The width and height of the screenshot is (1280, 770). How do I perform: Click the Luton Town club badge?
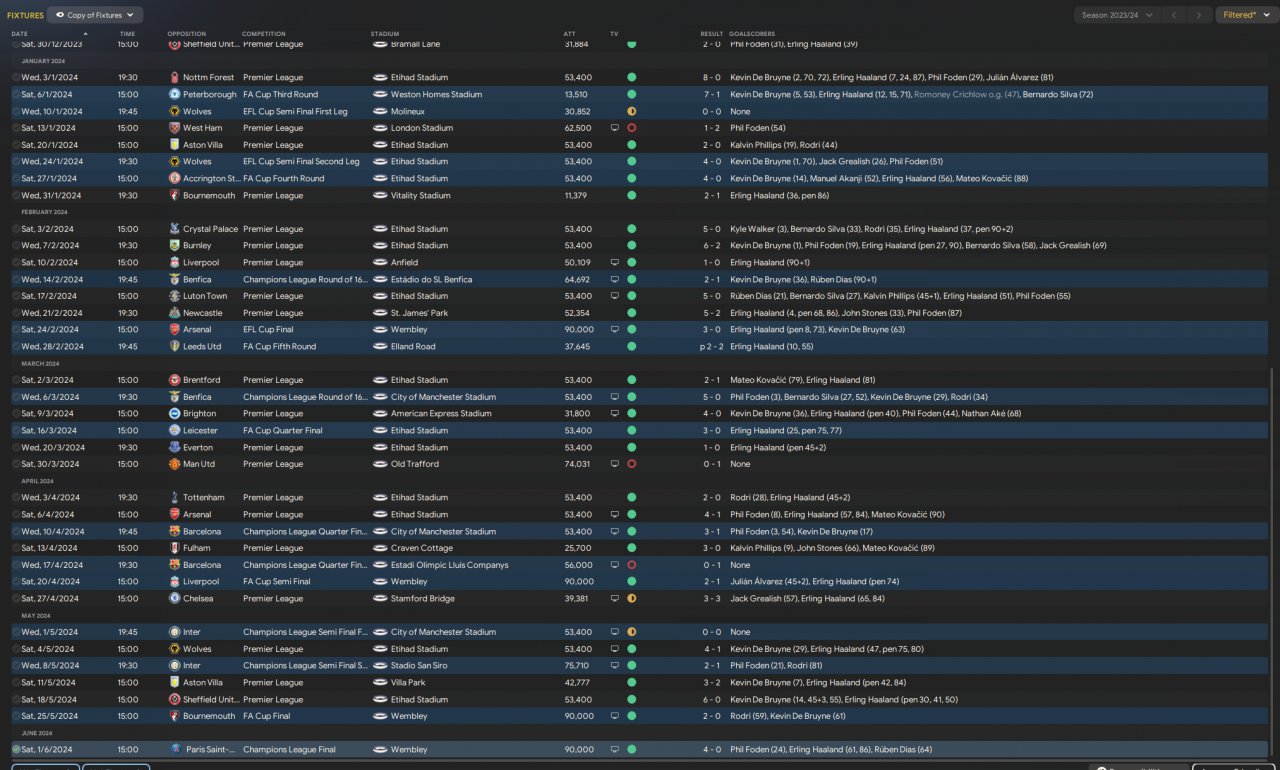pyautogui.click(x=174, y=296)
